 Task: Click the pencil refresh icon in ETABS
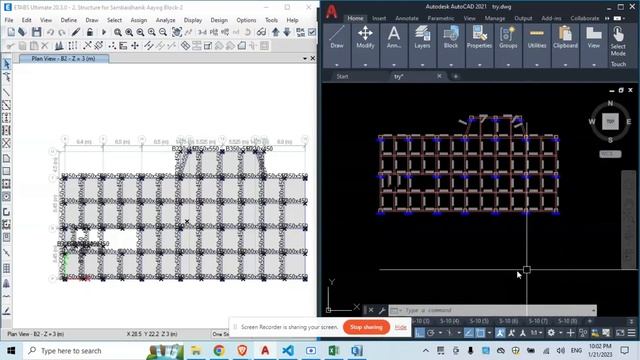[76, 32]
